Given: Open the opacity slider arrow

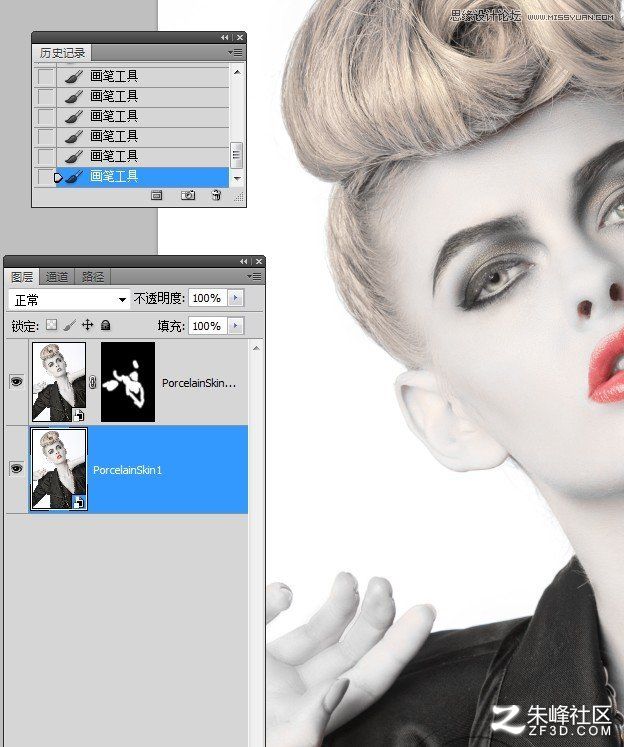Looking at the screenshot, I should [235, 298].
